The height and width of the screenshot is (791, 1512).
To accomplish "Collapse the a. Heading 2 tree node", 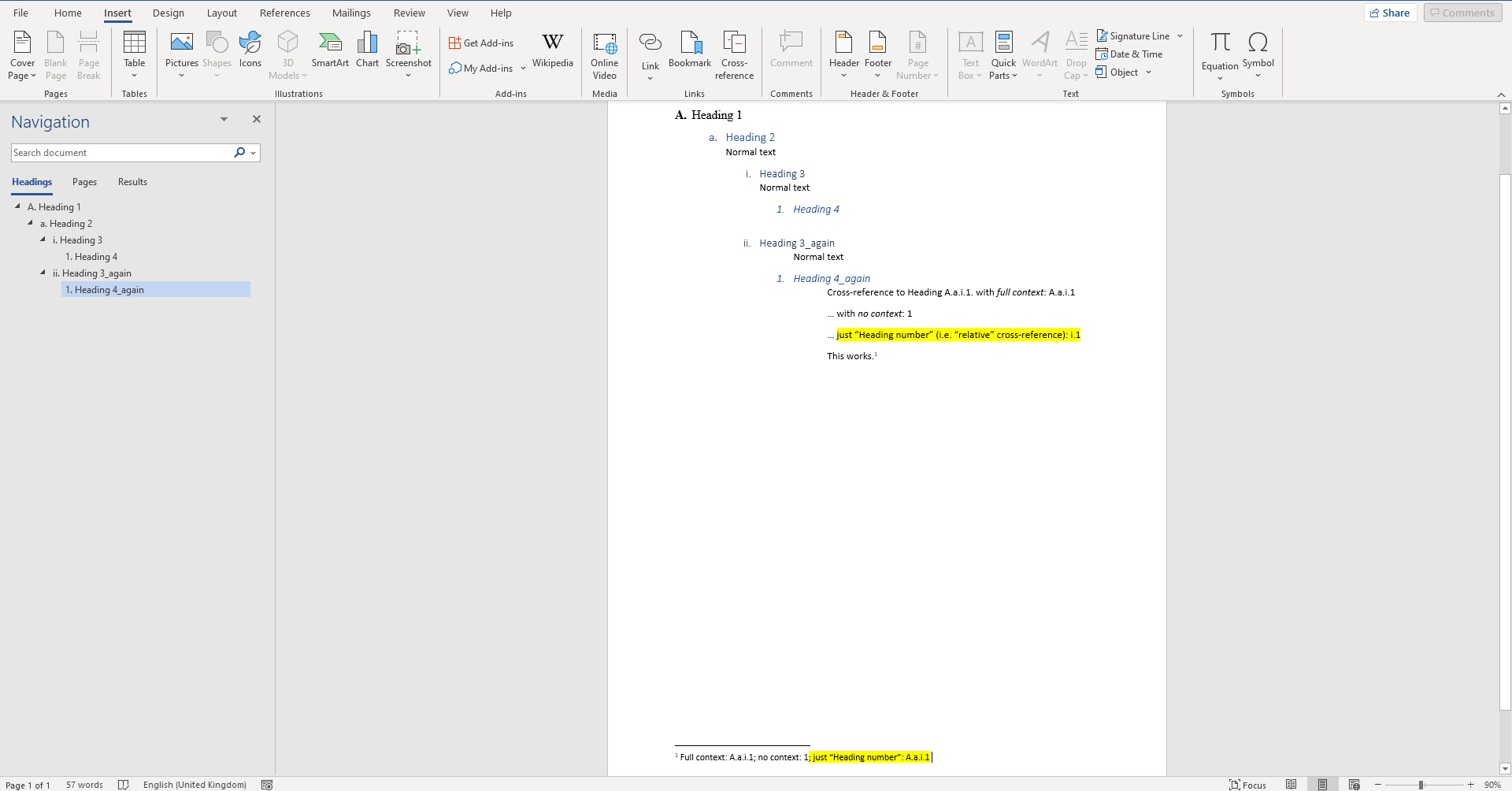I will coord(30,223).
